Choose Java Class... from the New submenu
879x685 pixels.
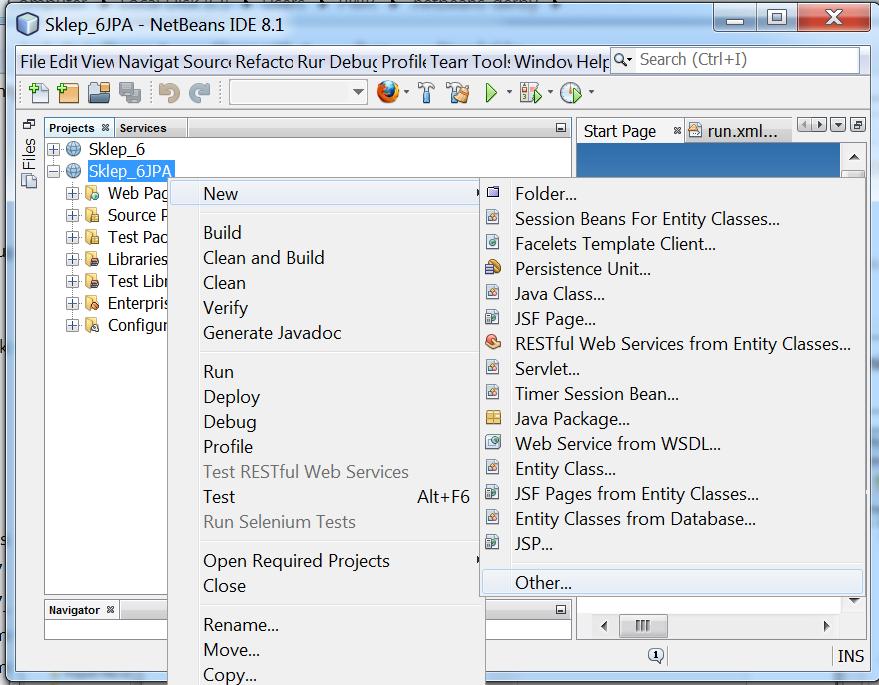[x=559, y=294]
